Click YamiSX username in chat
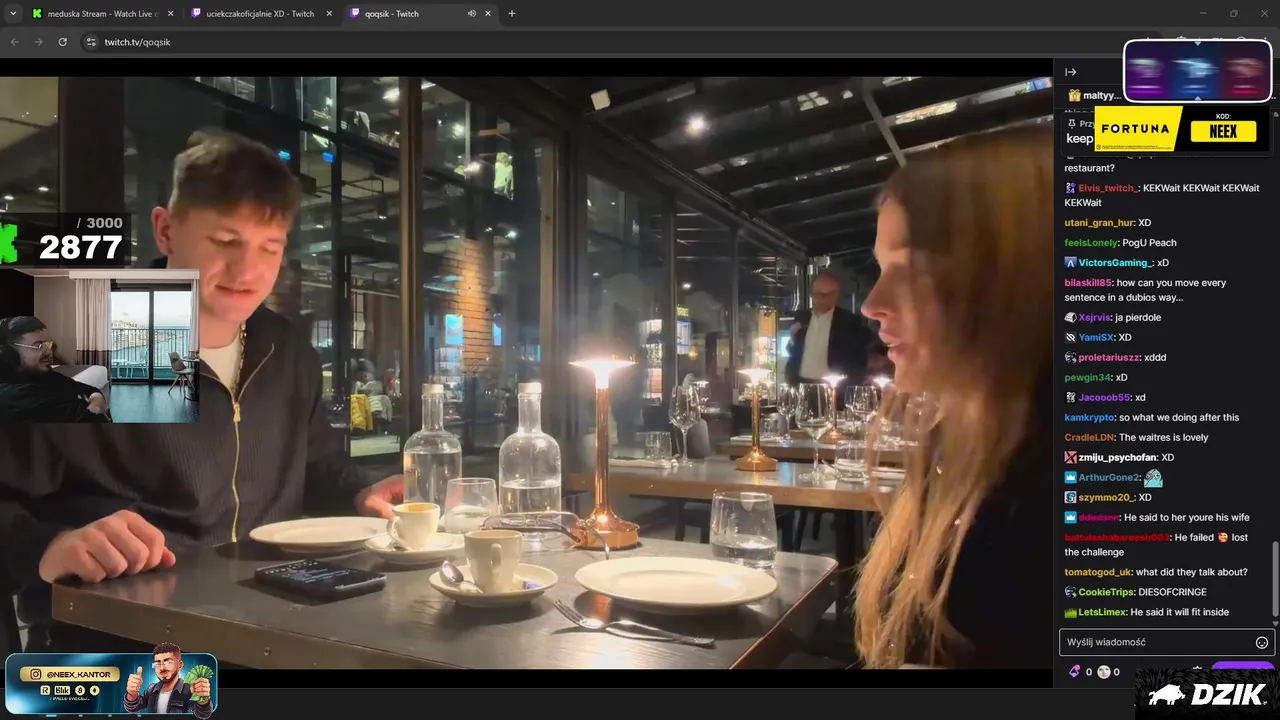 pyautogui.click(x=1096, y=338)
